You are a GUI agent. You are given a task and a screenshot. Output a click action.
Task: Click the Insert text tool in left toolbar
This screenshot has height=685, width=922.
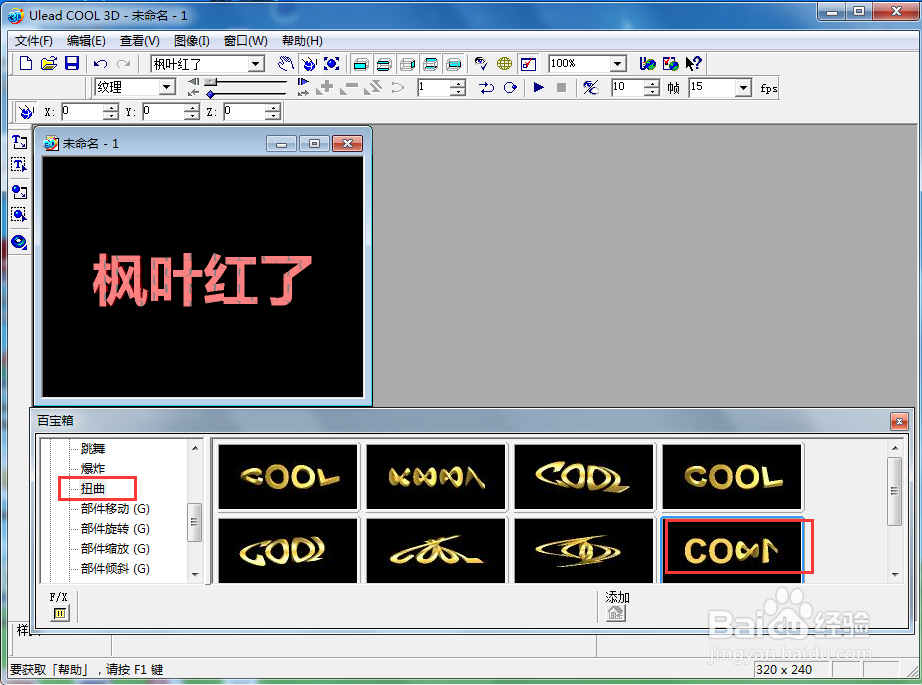(19, 142)
